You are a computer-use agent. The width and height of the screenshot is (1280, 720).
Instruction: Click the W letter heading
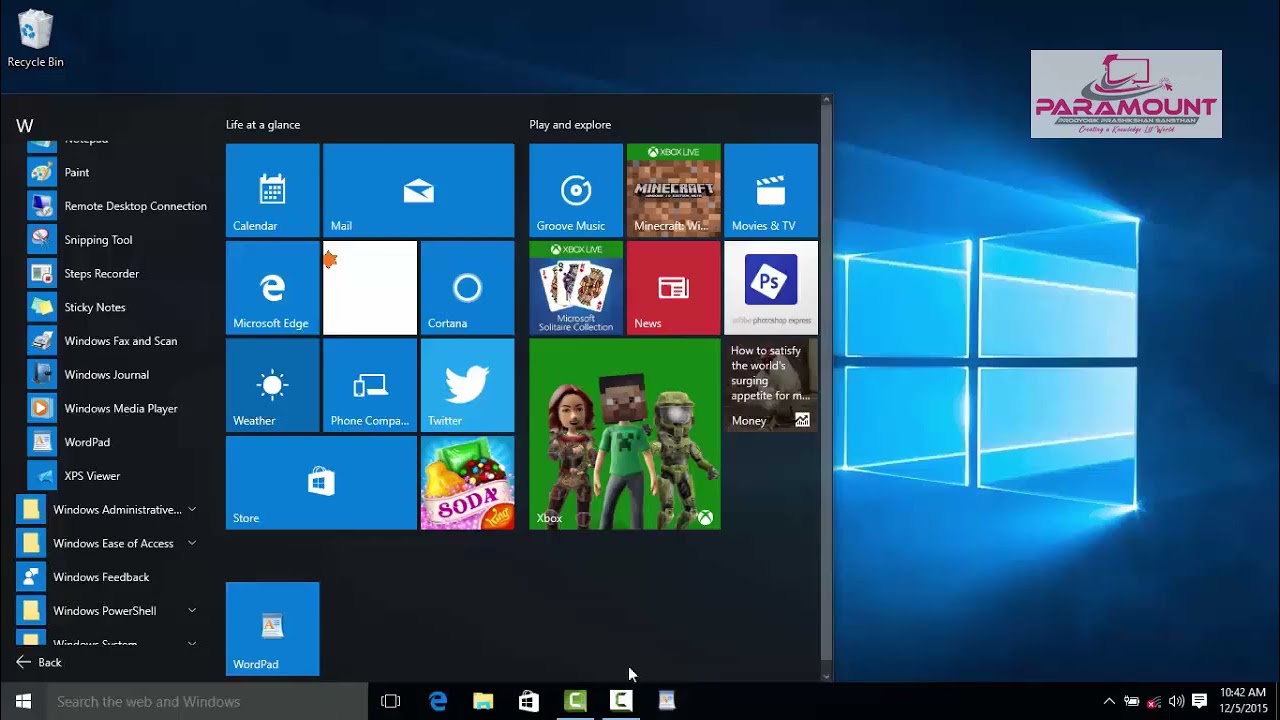click(25, 126)
